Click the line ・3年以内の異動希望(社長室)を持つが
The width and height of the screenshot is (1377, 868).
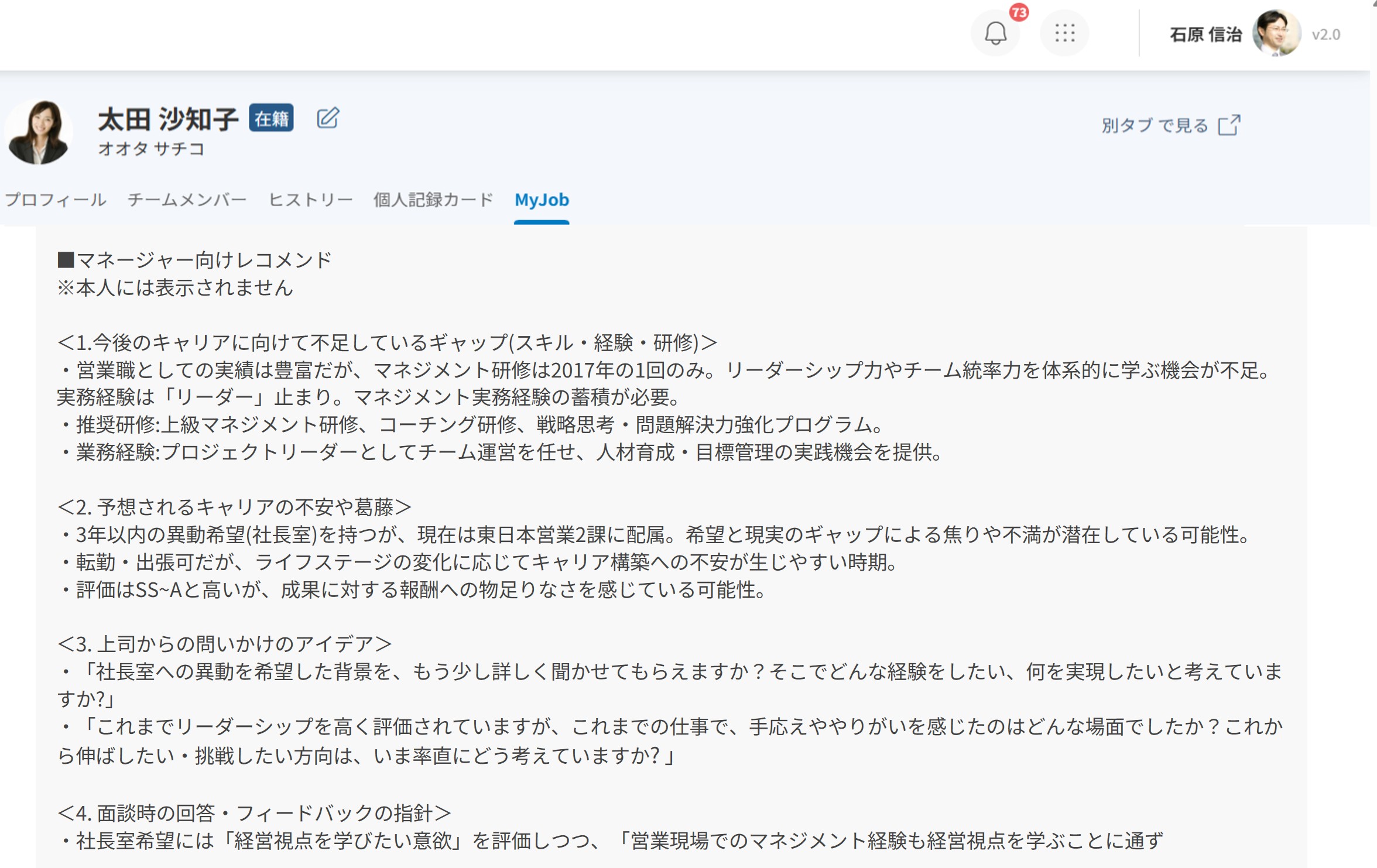click(x=655, y=535)
